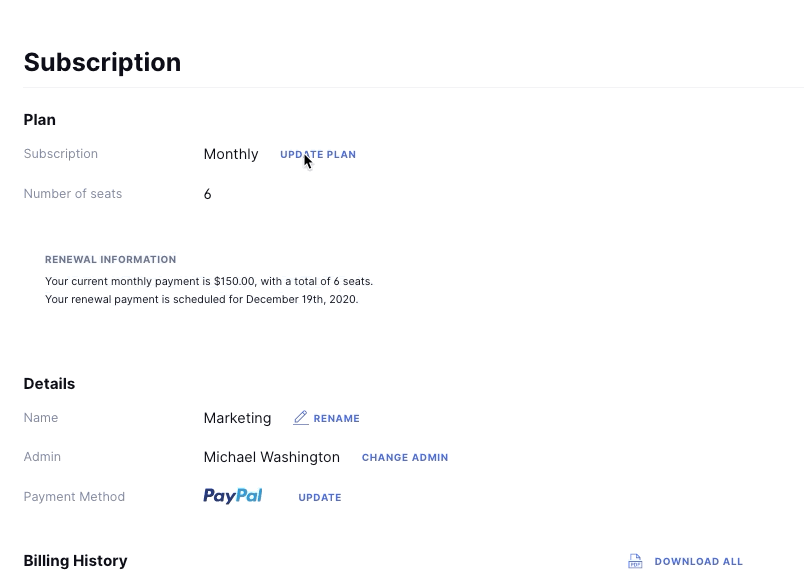Click the number of seats value 6
The image size is (804, 586).
(x=207, y=194)
